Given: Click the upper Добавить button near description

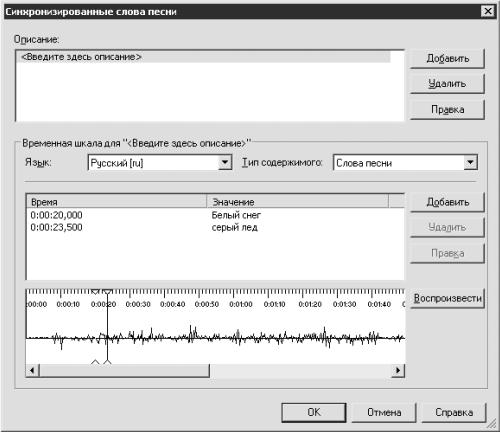Looking at the screenshot, I should click(x=447, y=58).
